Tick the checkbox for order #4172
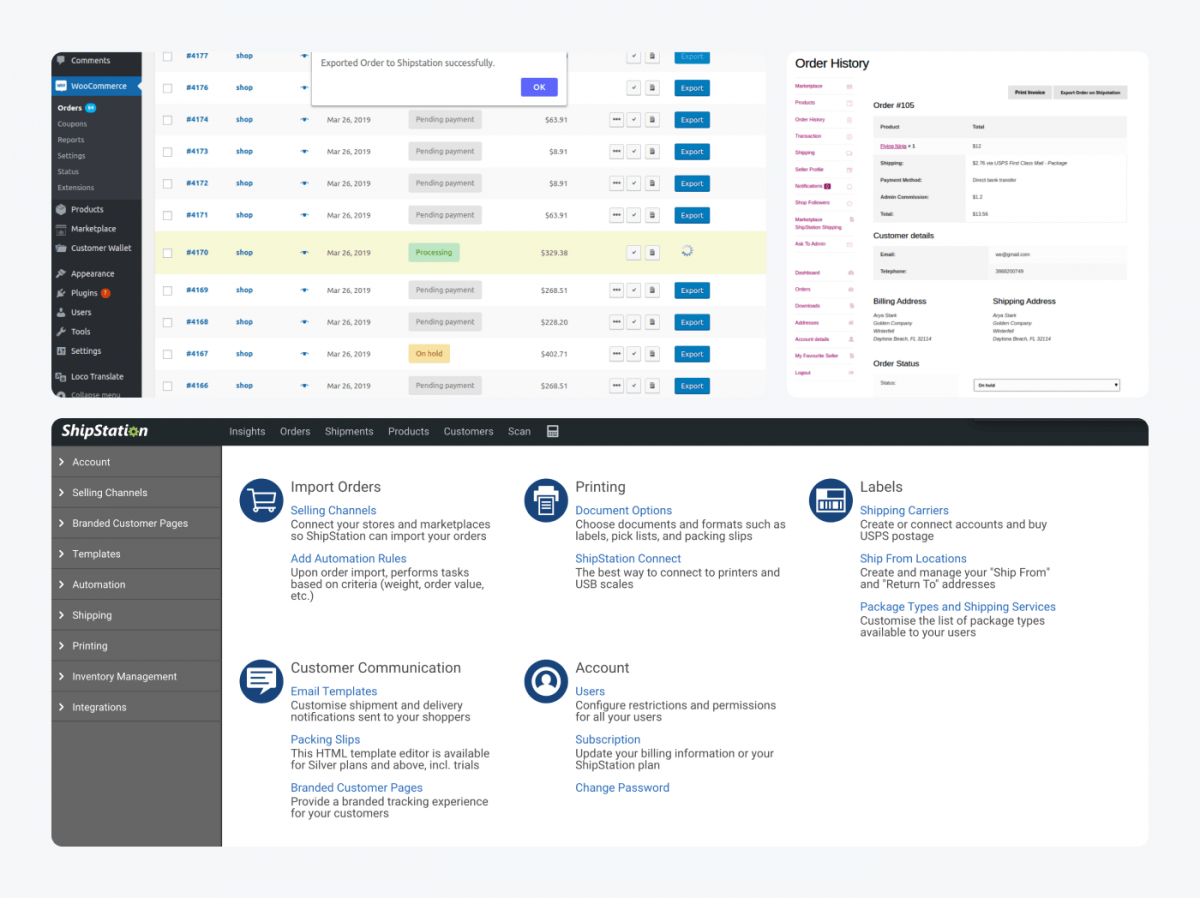 [x=167, y=183]
